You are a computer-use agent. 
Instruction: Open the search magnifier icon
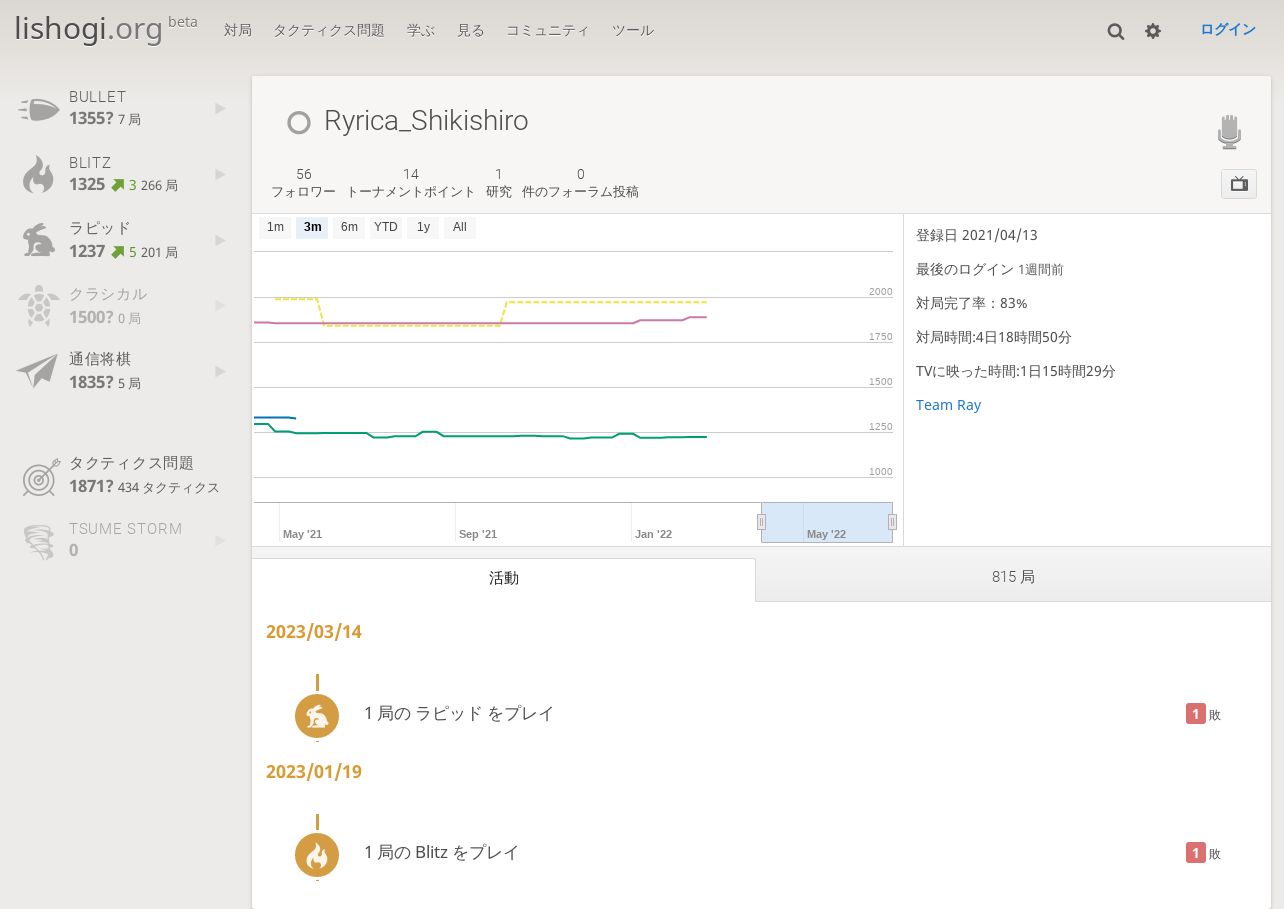pos(1116,31)
